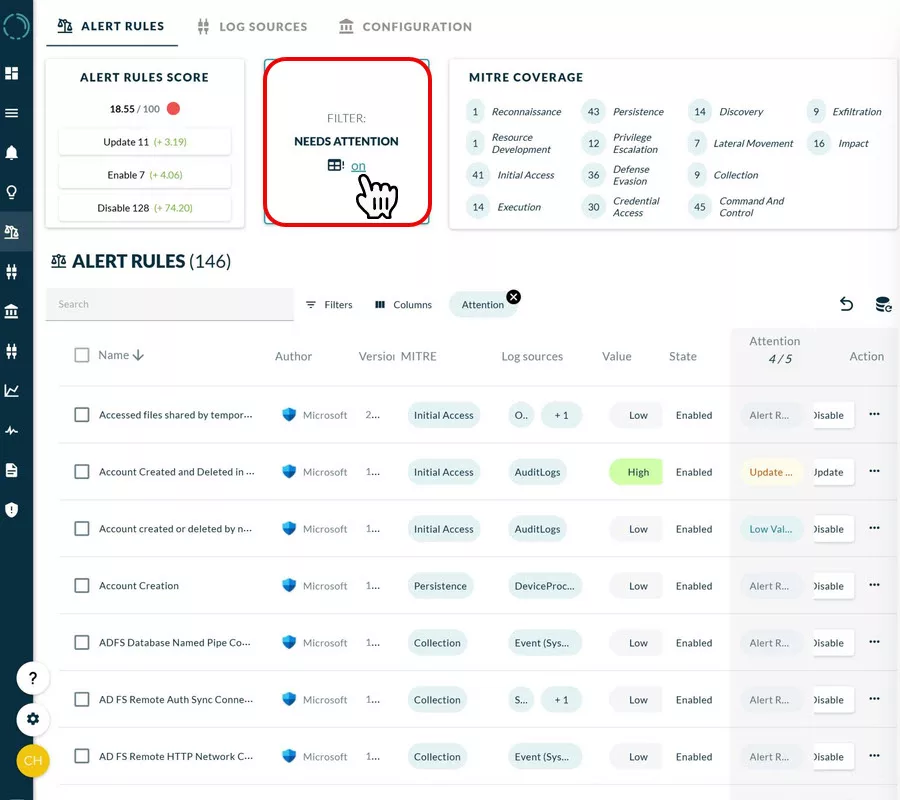Open the settings gear button

pos(33,719)
